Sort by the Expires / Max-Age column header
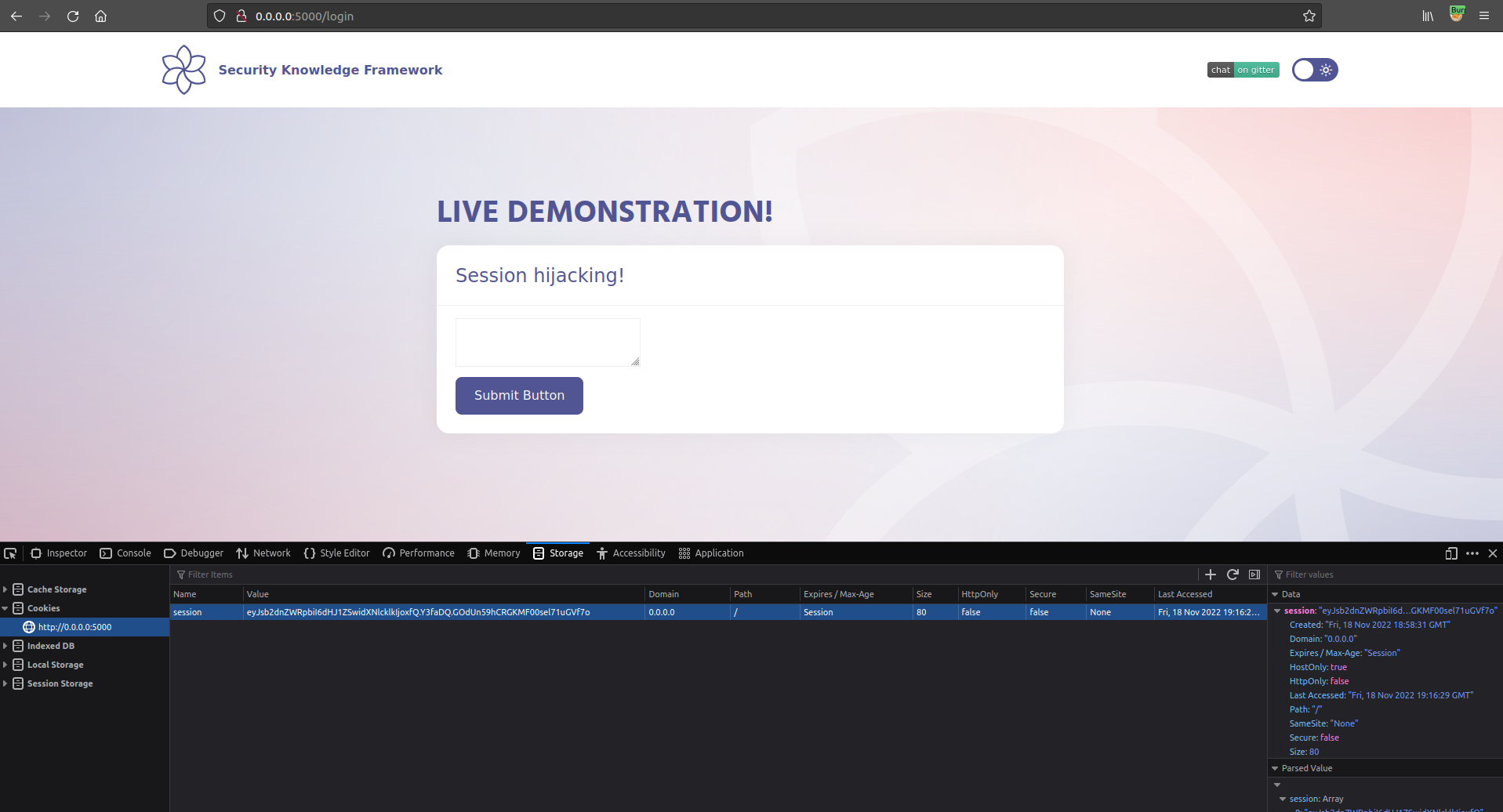 [x=856, y=594]
